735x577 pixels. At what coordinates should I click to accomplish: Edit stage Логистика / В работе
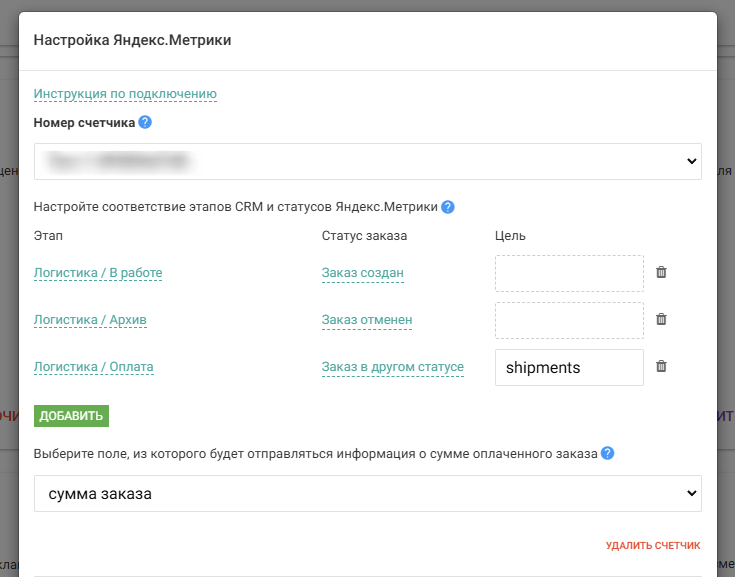coord(98,273)
